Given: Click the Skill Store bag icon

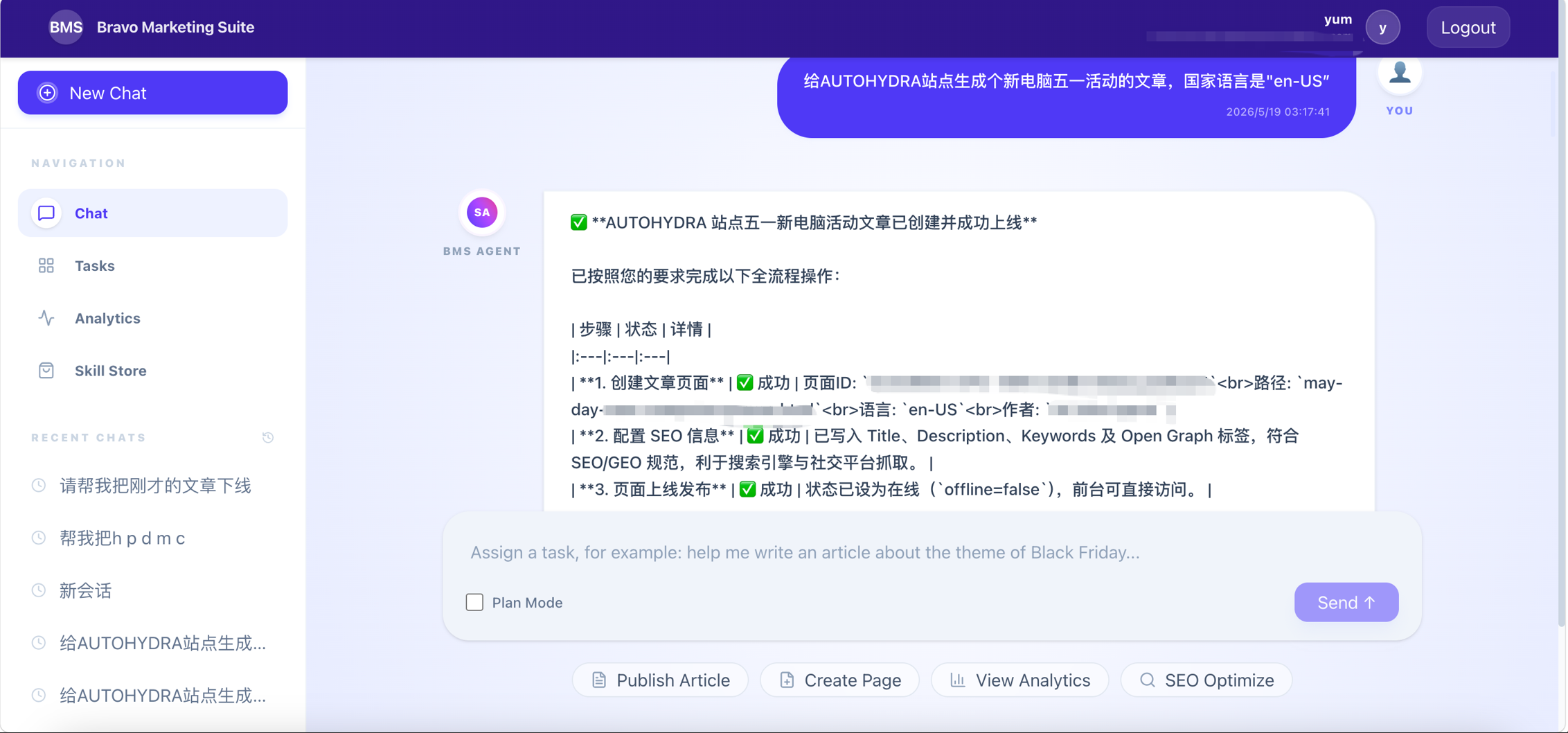Looking at the screenshot, I should click(46, 371).
